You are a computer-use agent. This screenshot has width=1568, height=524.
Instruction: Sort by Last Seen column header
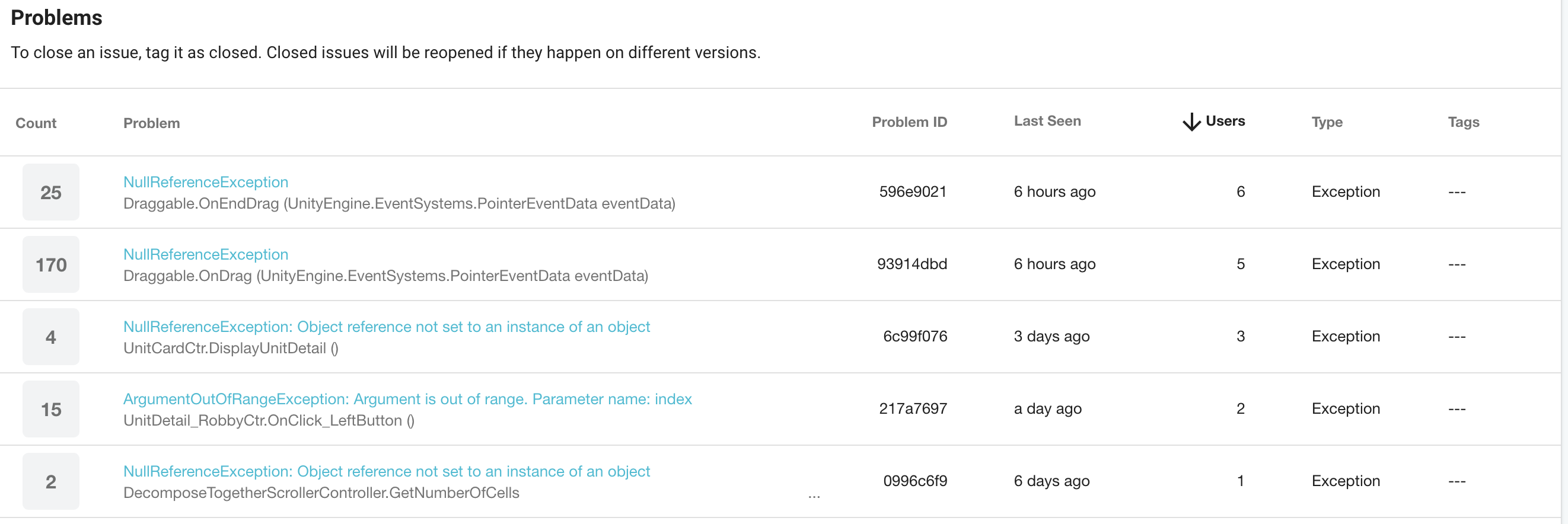[x=1047, y=121]
